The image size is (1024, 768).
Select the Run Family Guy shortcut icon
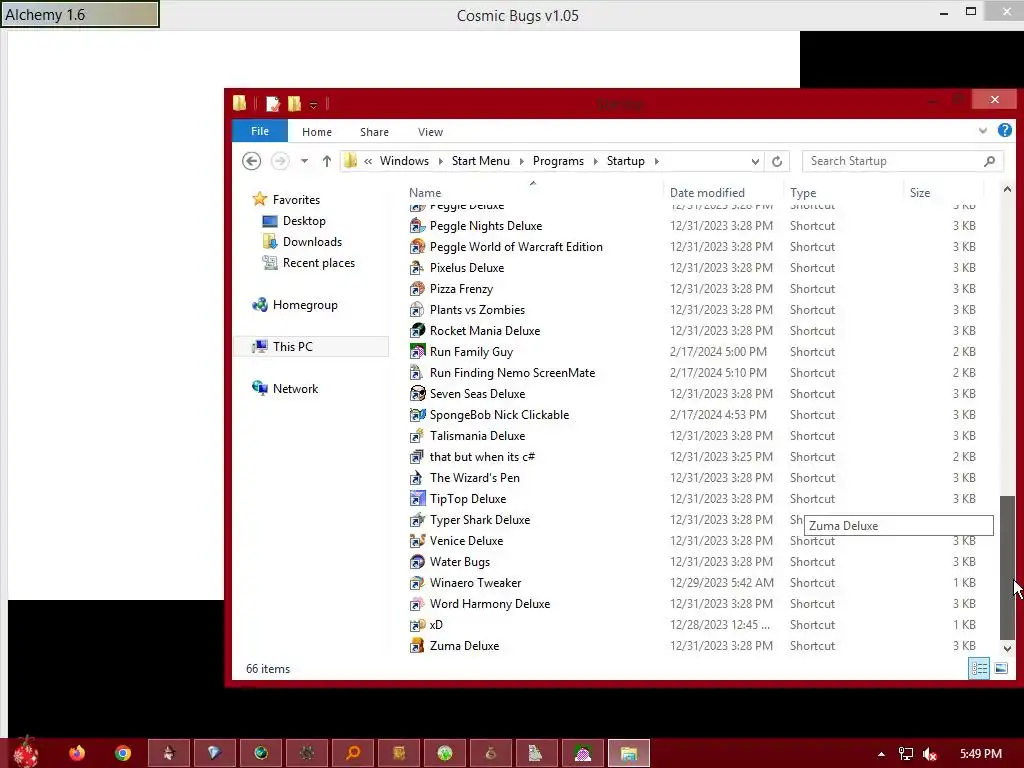tap(417, 351)
